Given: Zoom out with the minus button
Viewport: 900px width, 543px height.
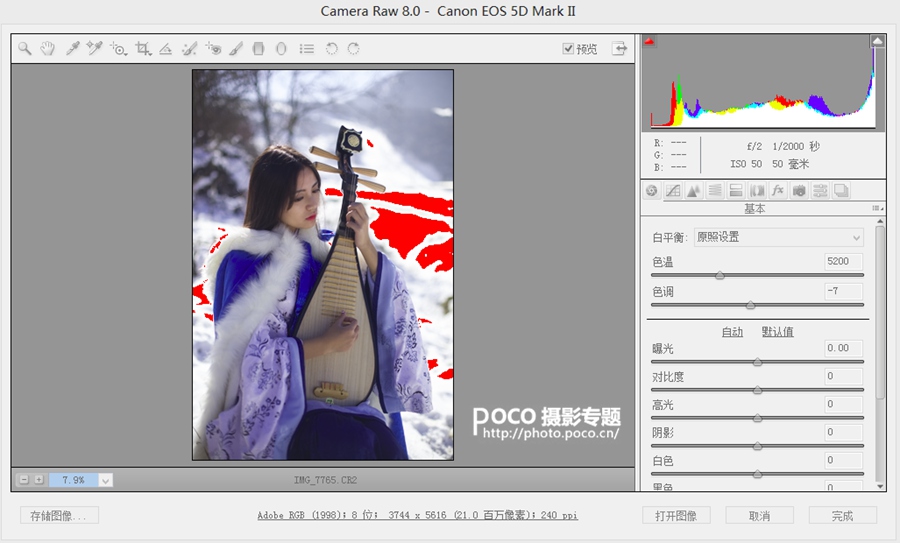Looking at the screenshot, I should pos(24,479).
